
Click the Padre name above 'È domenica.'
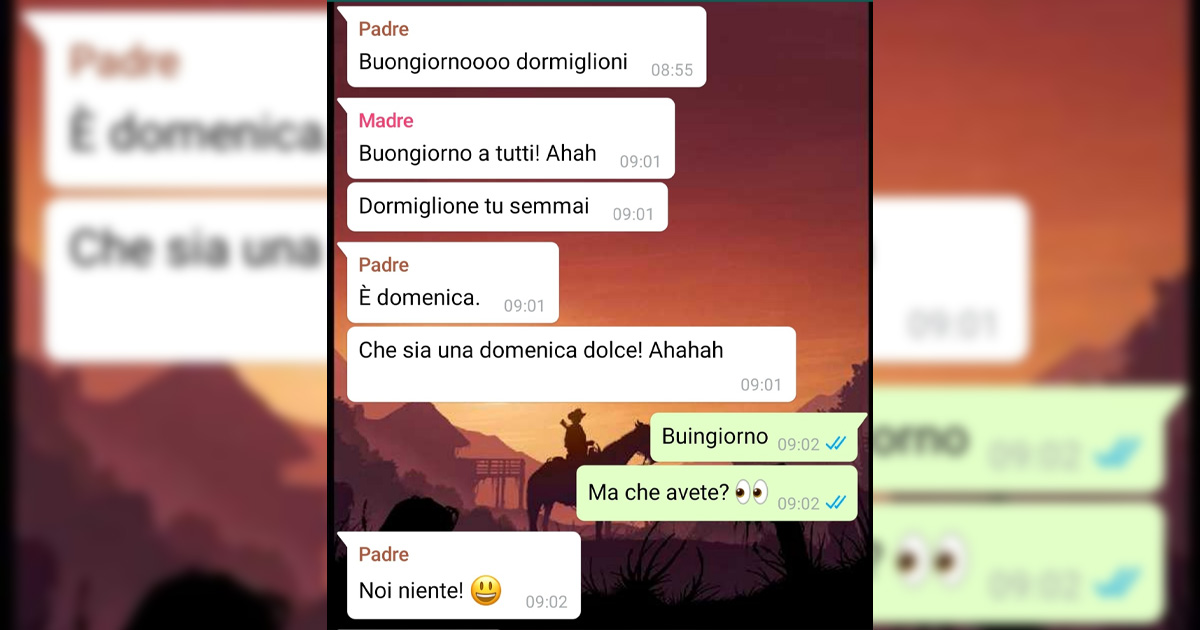point(384,265)
